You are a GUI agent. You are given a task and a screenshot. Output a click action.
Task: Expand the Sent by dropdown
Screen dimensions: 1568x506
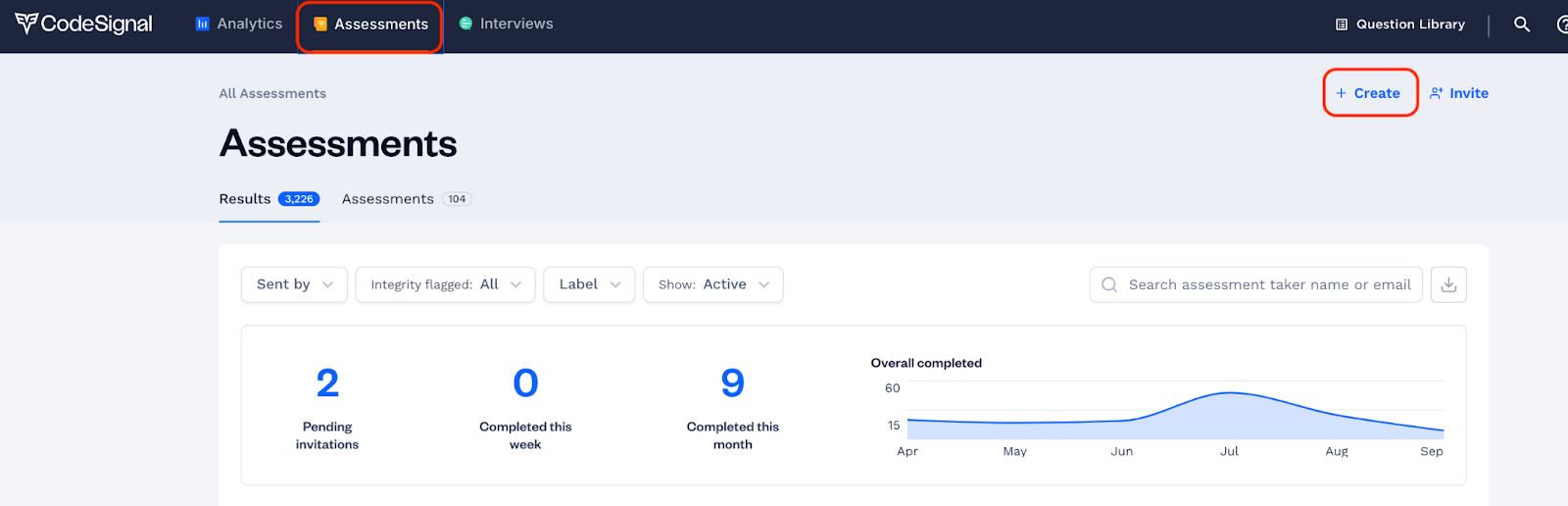[294, 284]
